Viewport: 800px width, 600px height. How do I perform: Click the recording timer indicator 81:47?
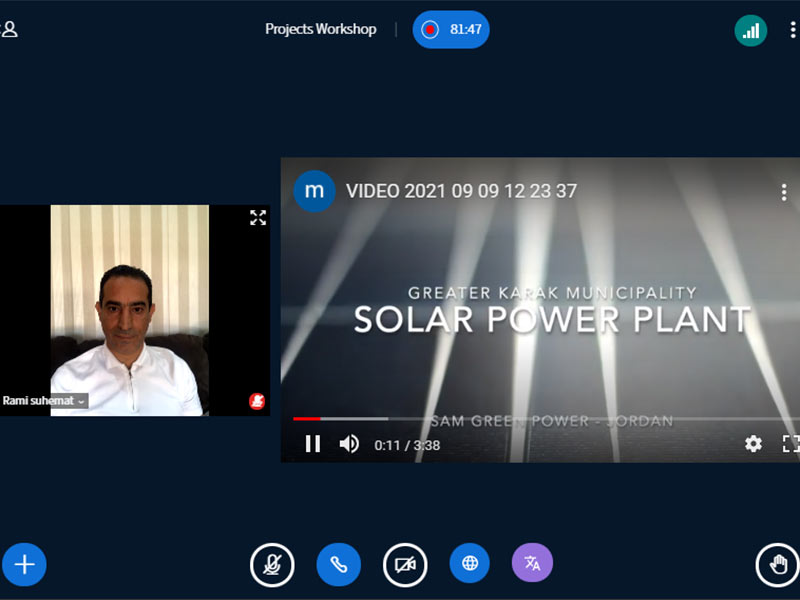(451, 30)
